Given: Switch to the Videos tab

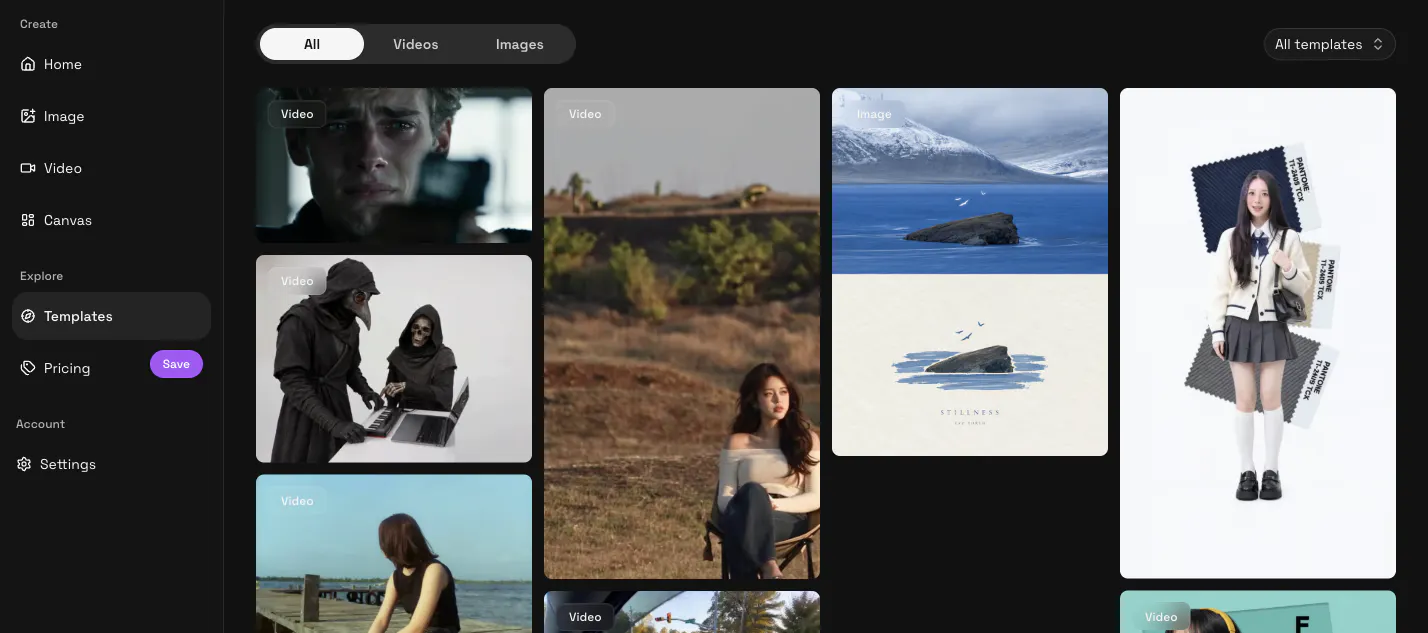Looking at the screenshot, I should pyautogui.click(x=416, y=44).
